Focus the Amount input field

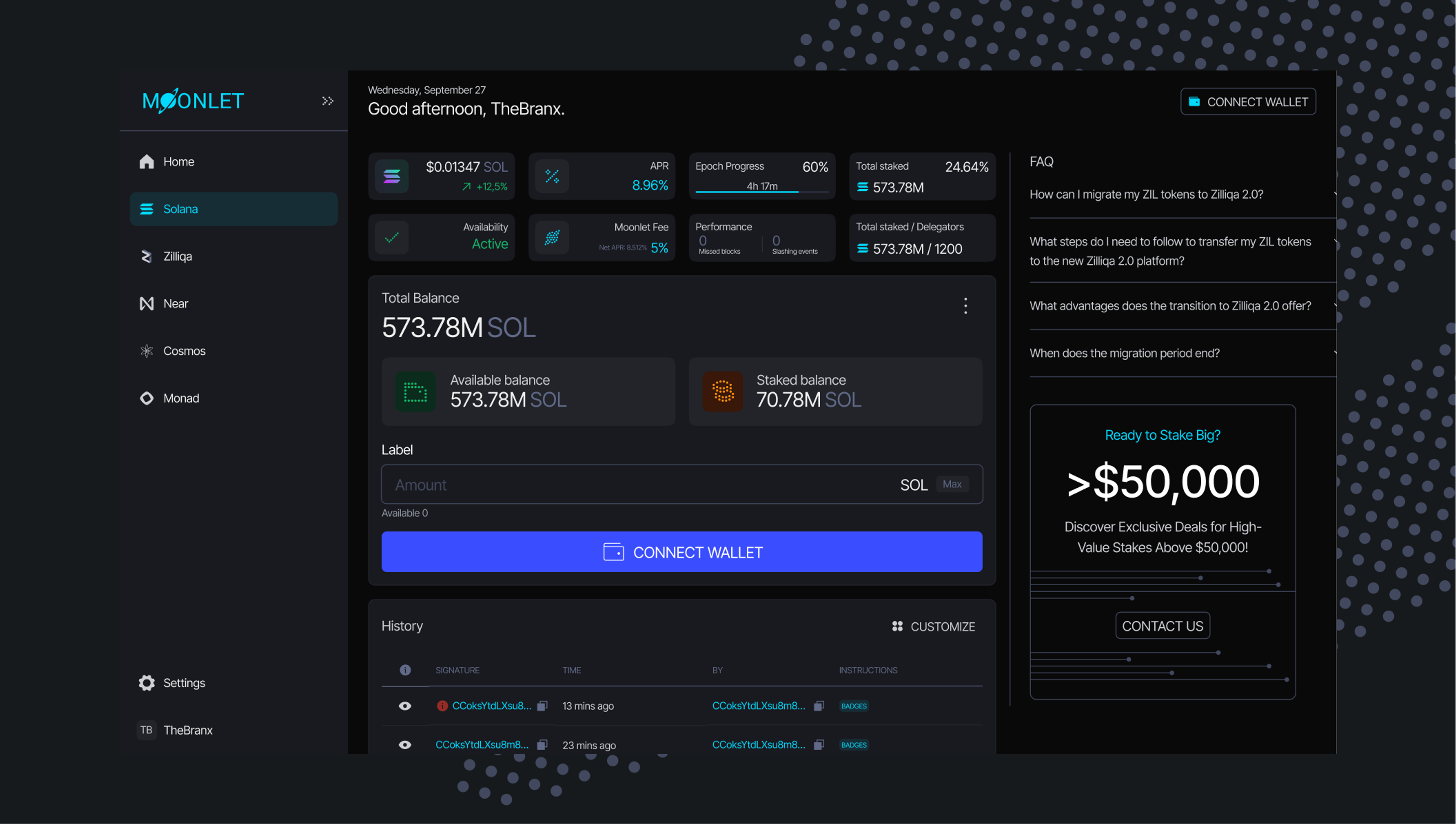click(x=682, y=484)
